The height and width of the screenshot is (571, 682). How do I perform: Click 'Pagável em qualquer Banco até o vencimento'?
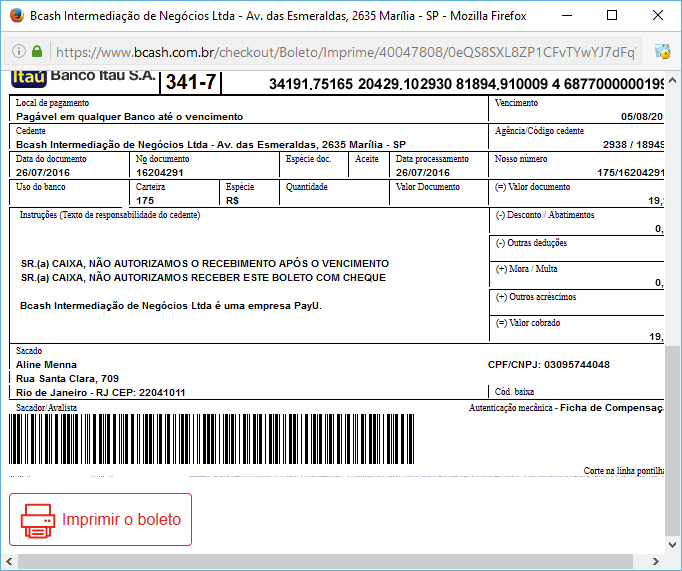point(130,117)
